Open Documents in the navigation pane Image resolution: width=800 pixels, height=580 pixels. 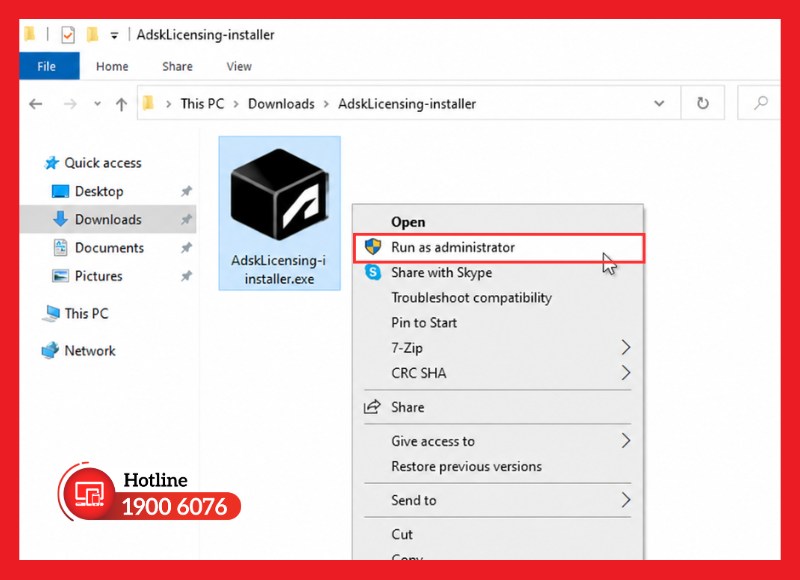click(109, 247)
